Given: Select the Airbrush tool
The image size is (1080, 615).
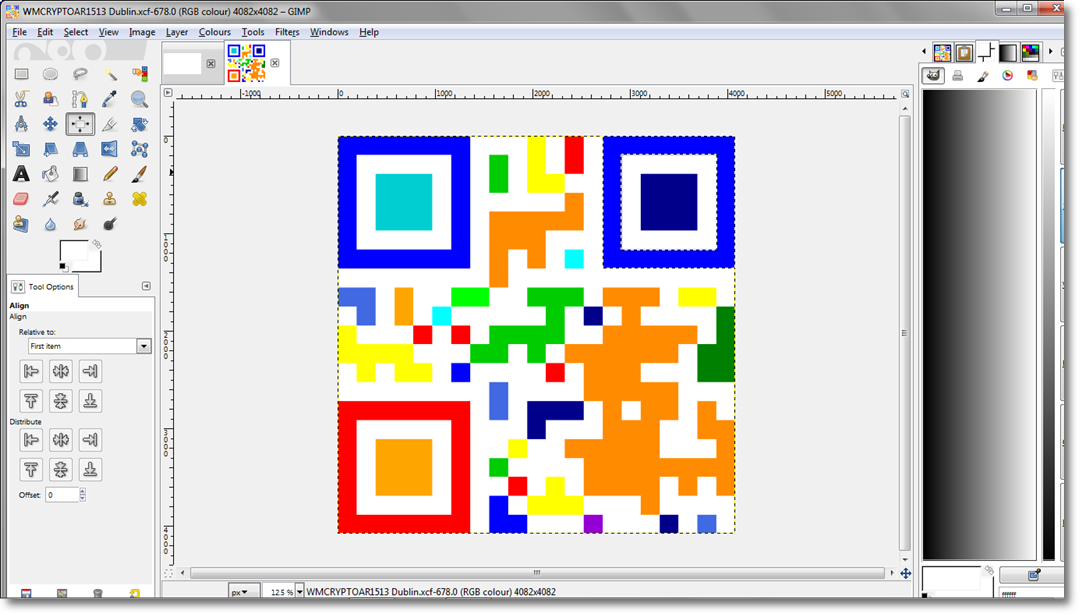Looking at the screenshot, I should [x=50, y=199].
